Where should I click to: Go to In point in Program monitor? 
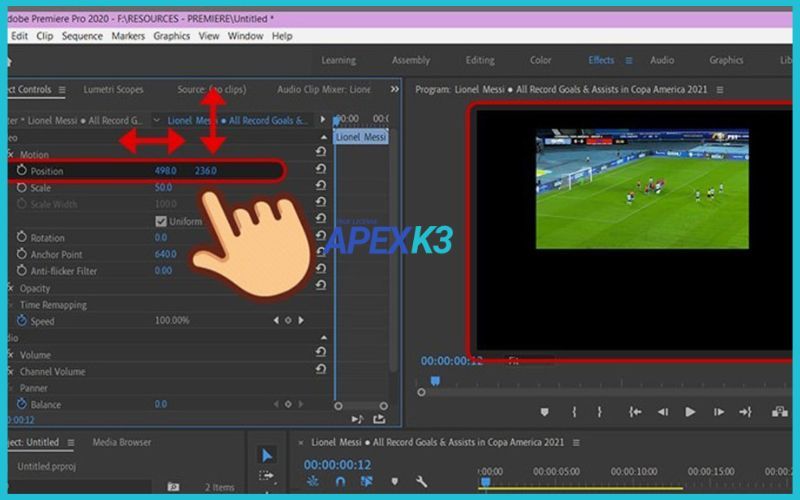click(x=635, y=412)
